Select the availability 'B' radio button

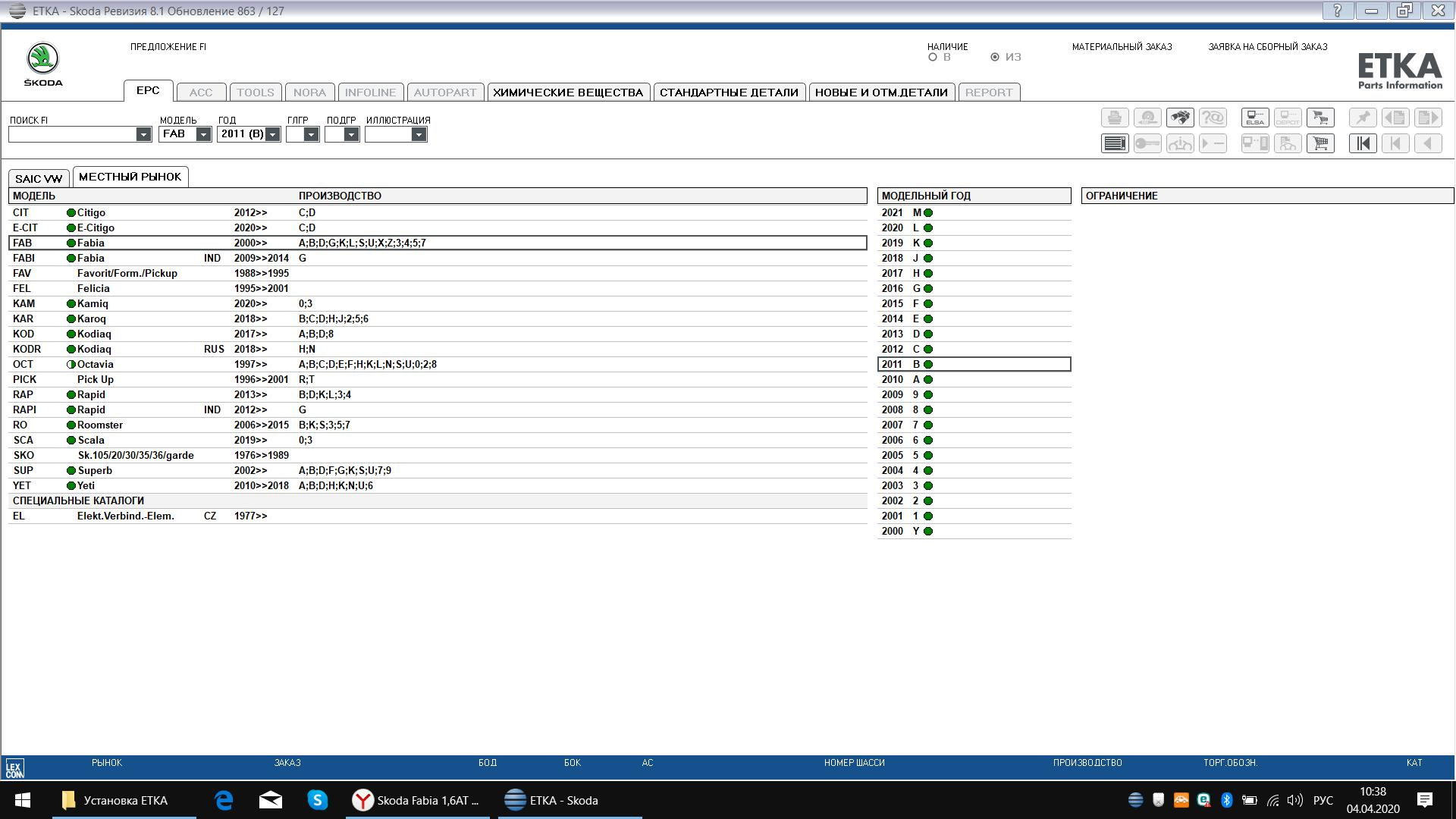[x=933, y=57]
